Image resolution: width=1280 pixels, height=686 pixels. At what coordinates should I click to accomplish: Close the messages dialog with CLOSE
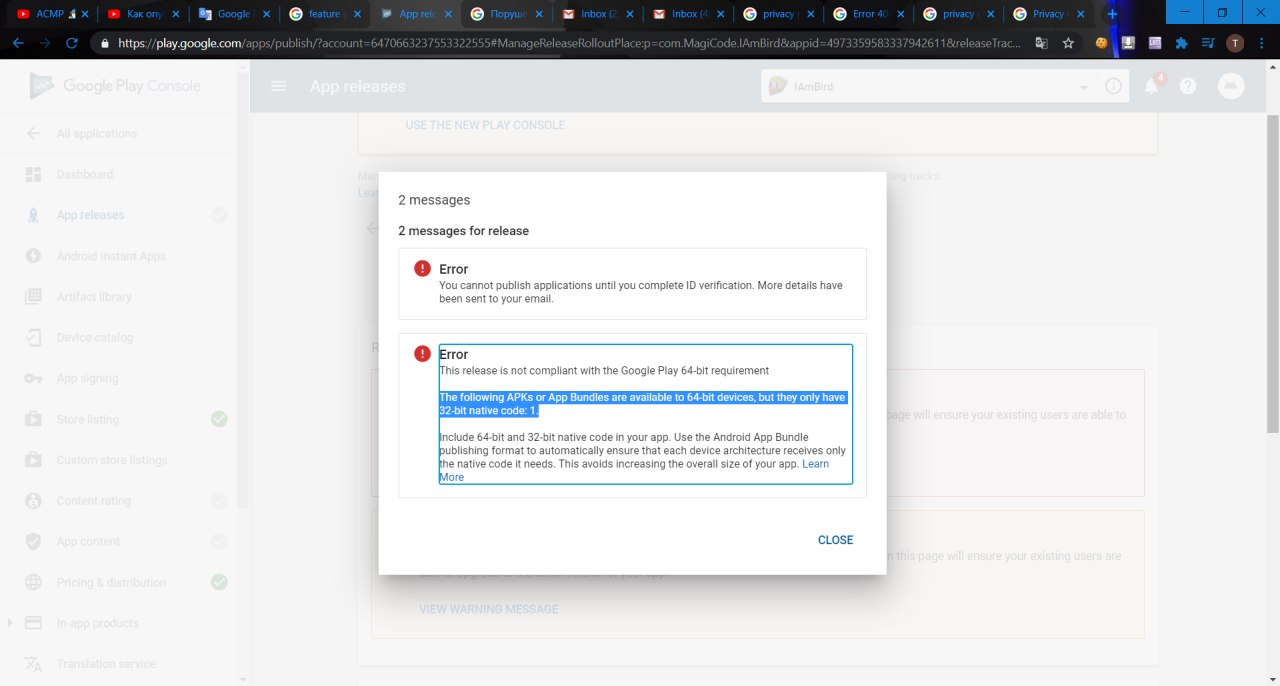pos(835,540)
